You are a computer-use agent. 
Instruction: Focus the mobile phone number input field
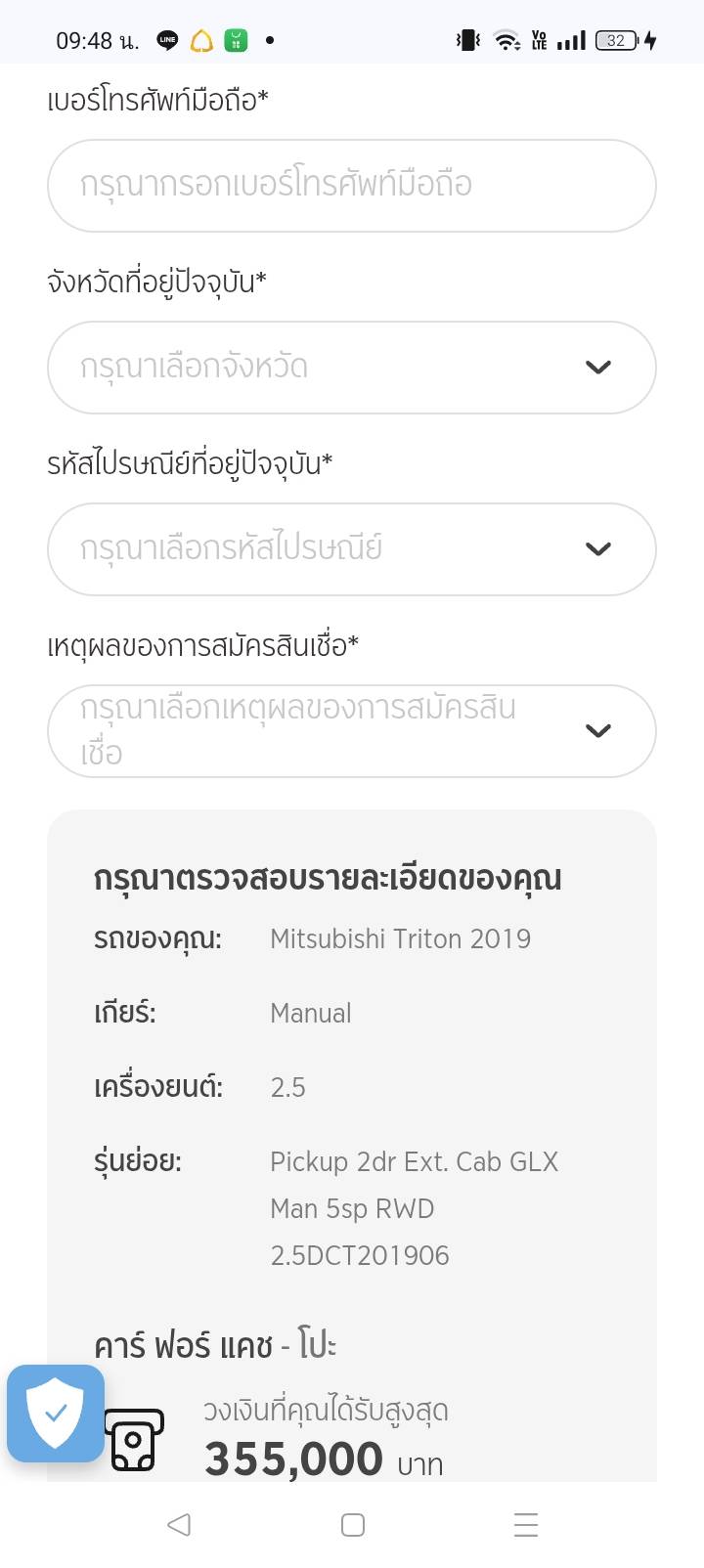[351, 186]
